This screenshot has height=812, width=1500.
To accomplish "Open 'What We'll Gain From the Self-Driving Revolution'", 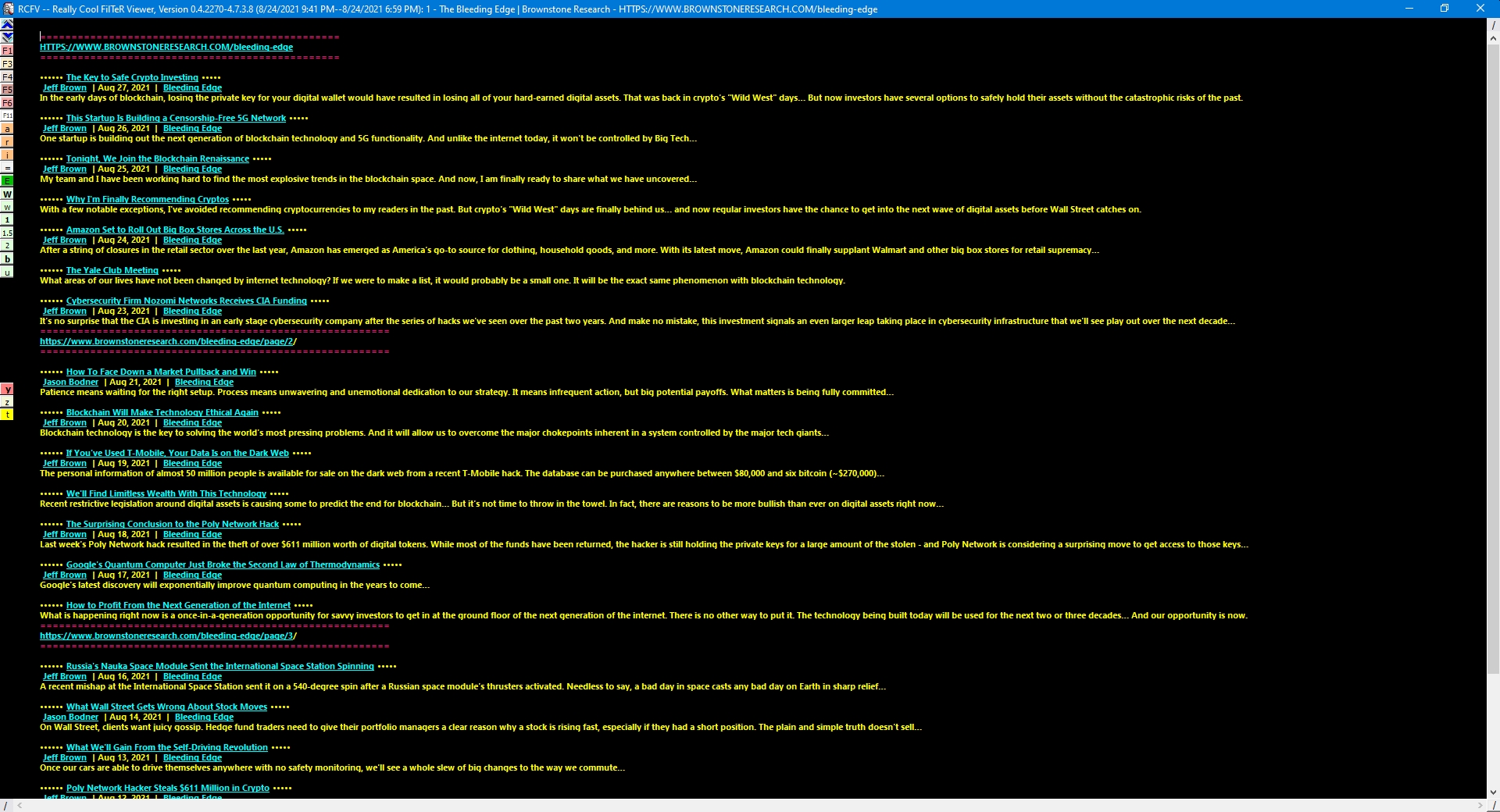I will point(167,747).
